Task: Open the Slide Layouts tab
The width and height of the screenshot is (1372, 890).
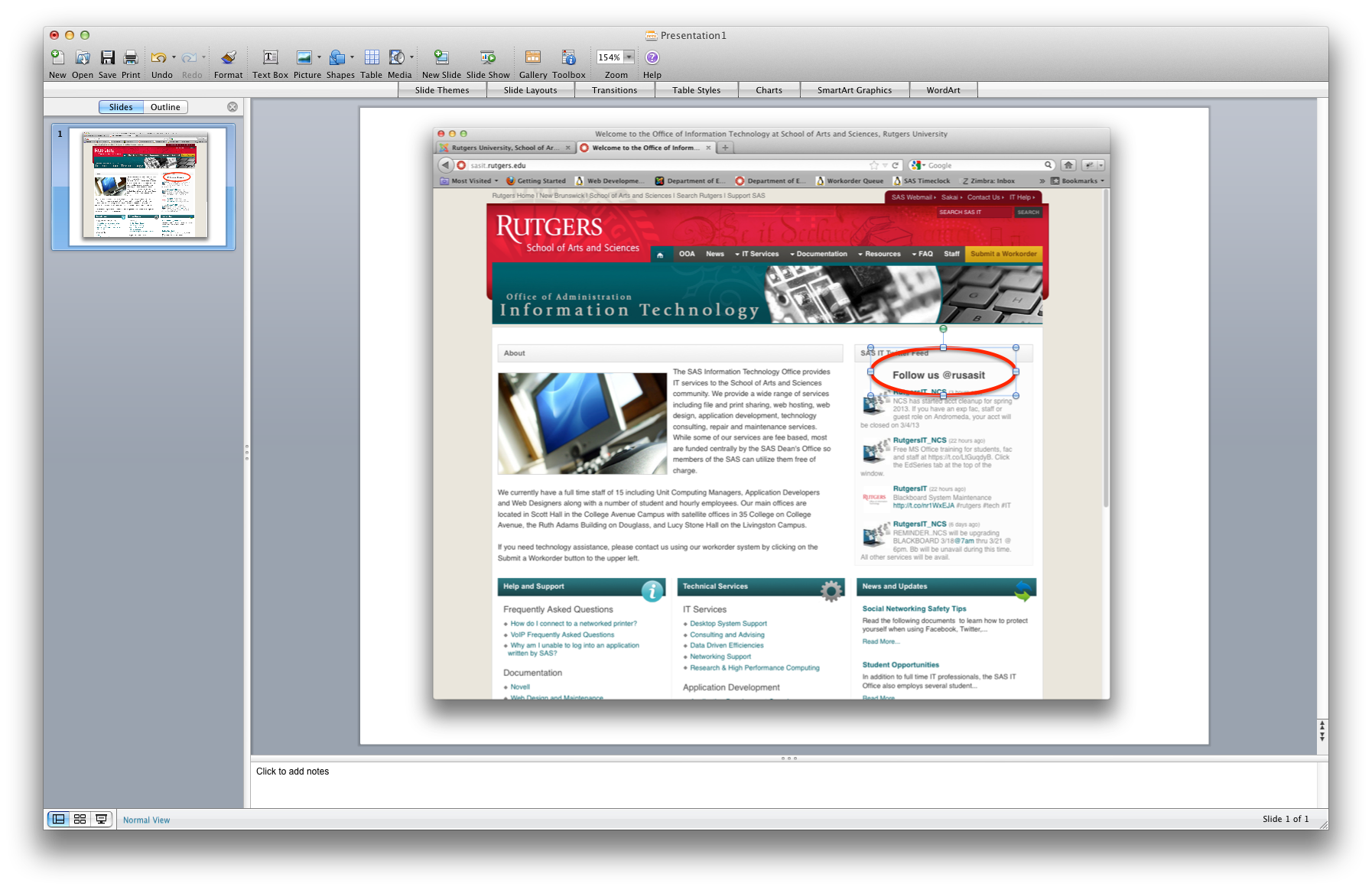Action: point(531,90)
